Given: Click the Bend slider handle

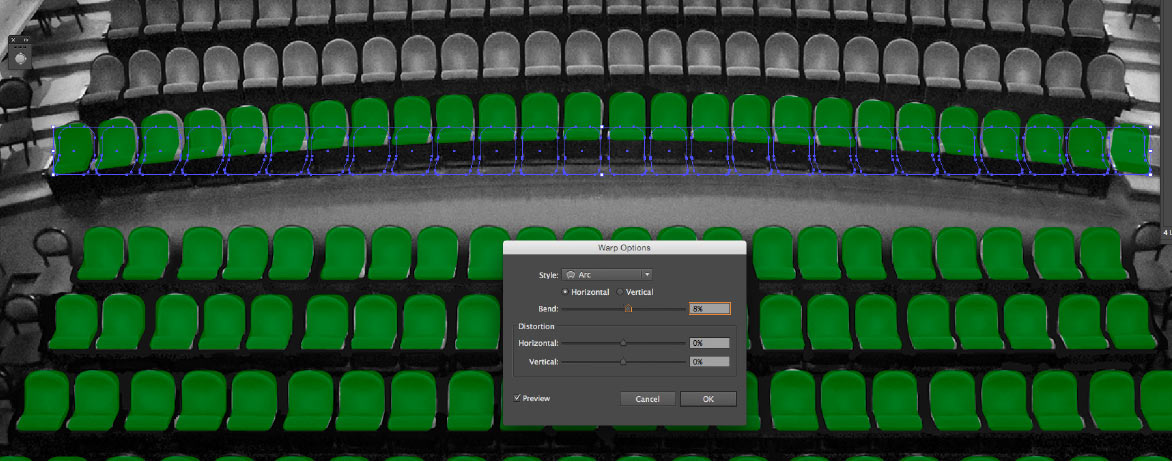Looking at the screenshot, I should (628, 309).
